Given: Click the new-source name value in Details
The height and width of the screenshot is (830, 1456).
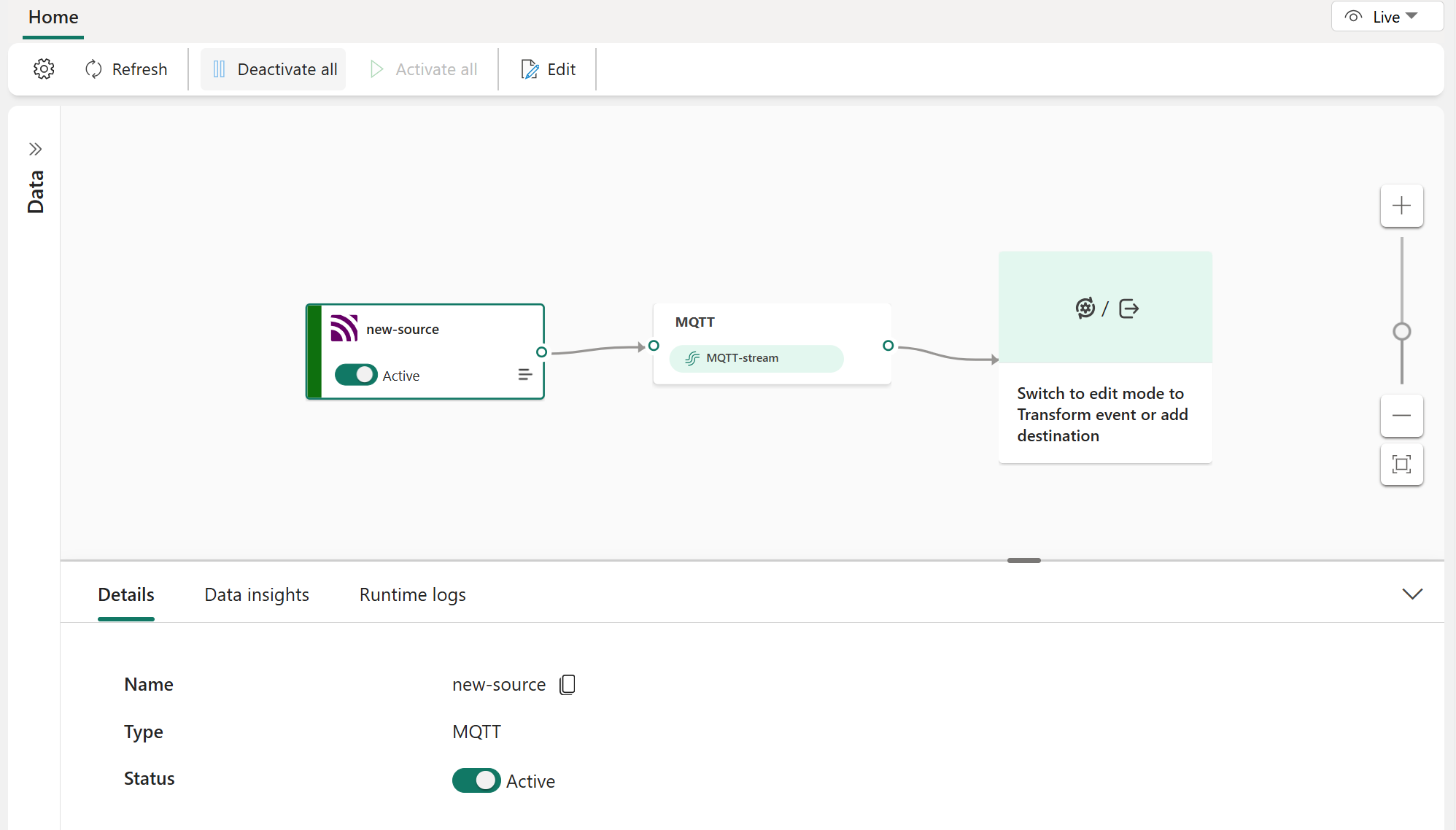Looking at the screenshot, I should pyautogui.click(x=499, y=685).
